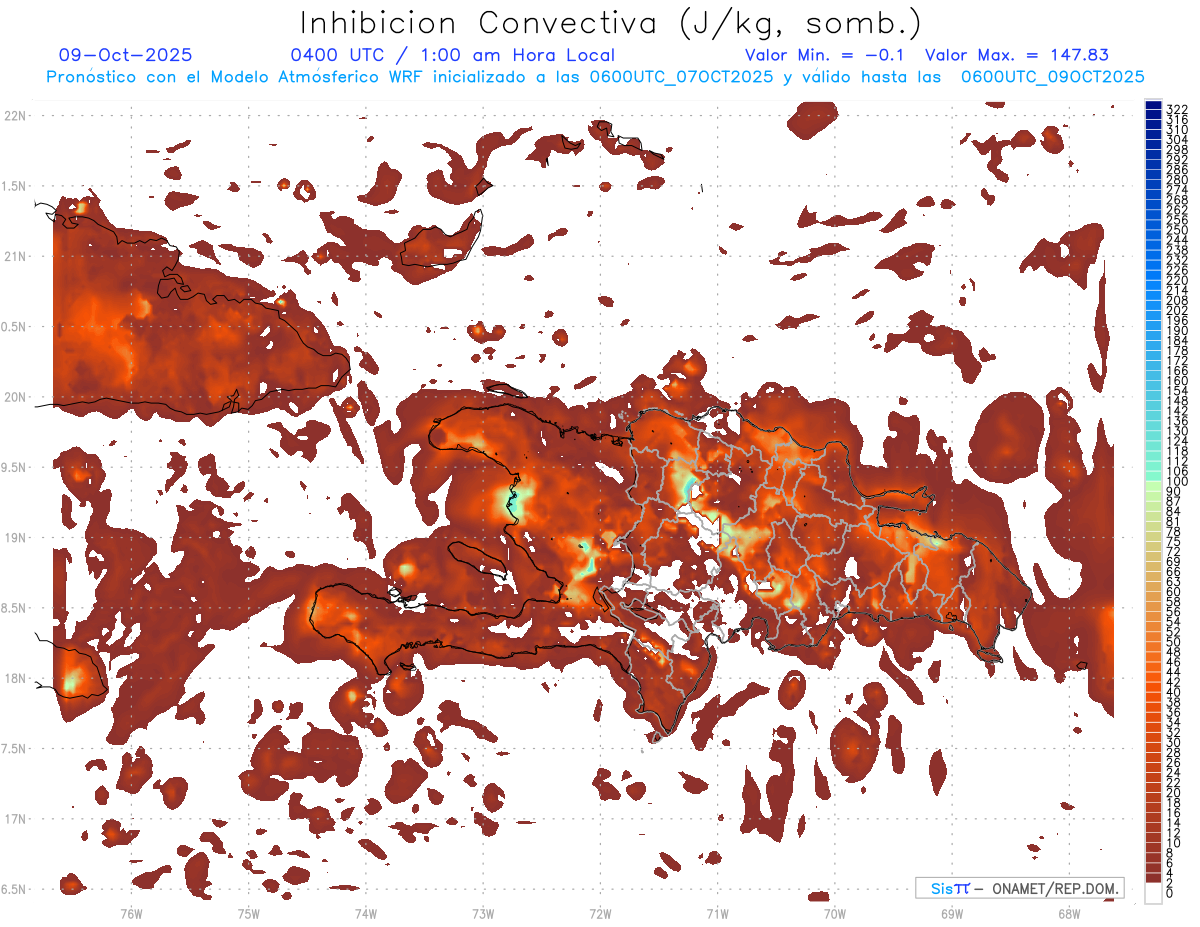
Task: Click the '17N' latitude label
Action: (x=15, y=819)
